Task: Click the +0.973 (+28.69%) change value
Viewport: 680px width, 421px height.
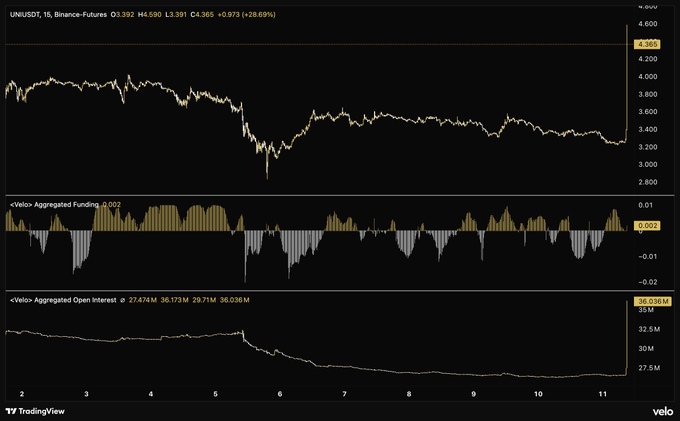Action: tap(244, 15)
